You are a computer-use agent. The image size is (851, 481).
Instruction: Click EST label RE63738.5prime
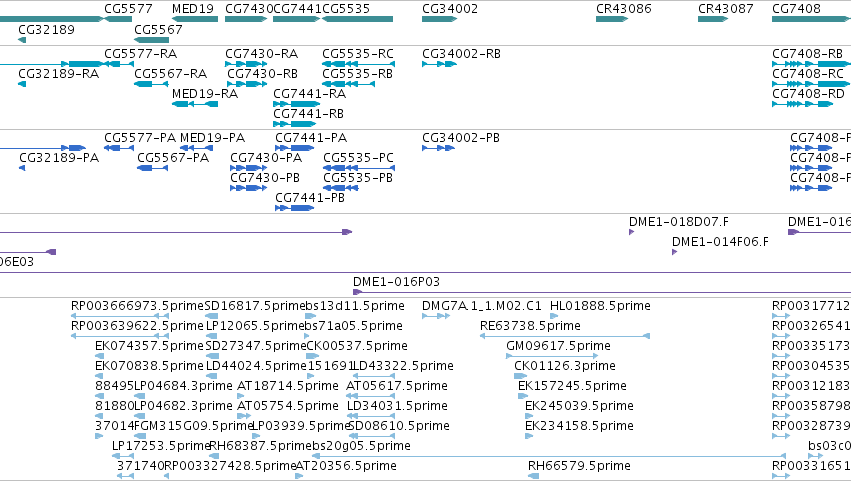coord(530,326)
